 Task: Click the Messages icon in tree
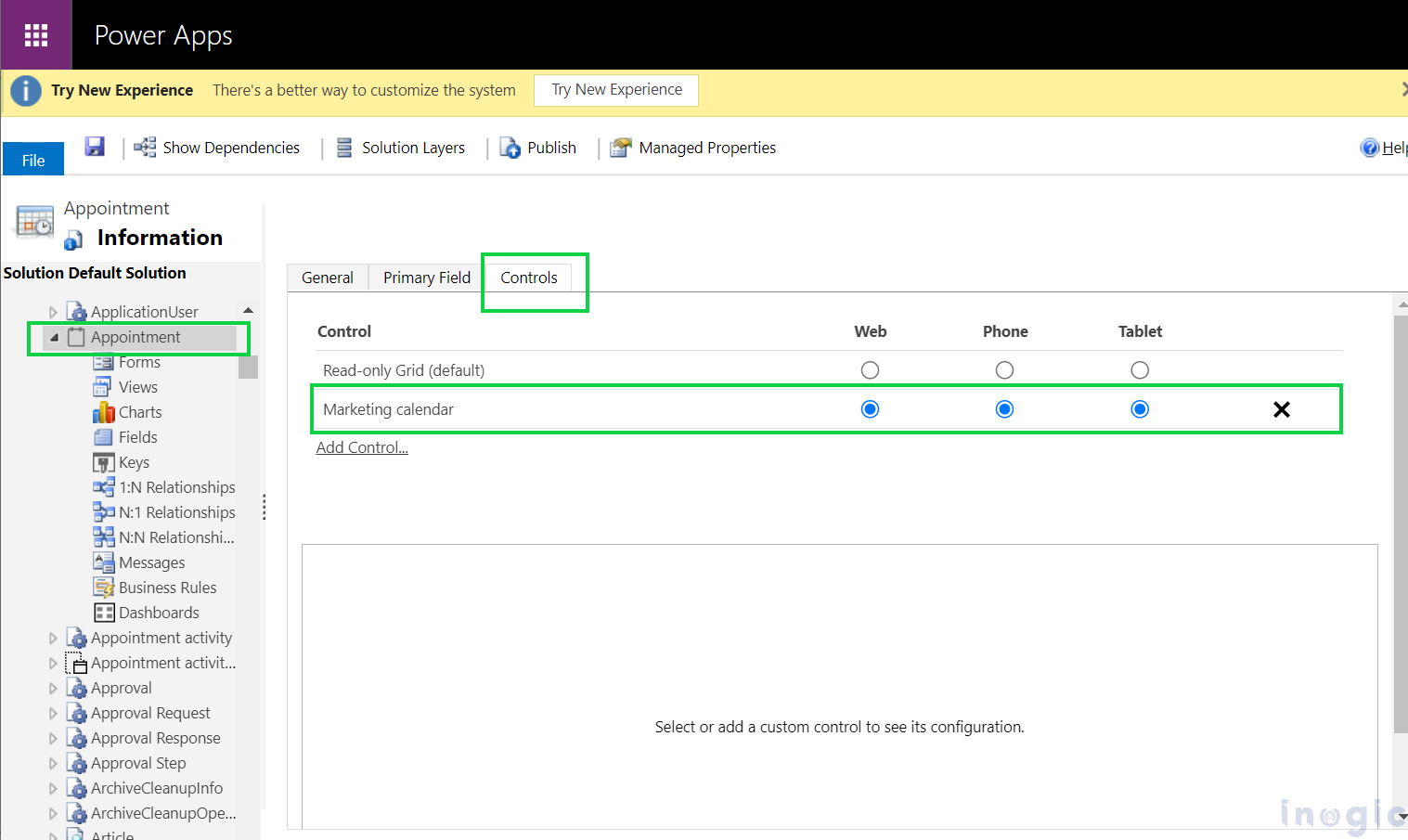point(103,562)
